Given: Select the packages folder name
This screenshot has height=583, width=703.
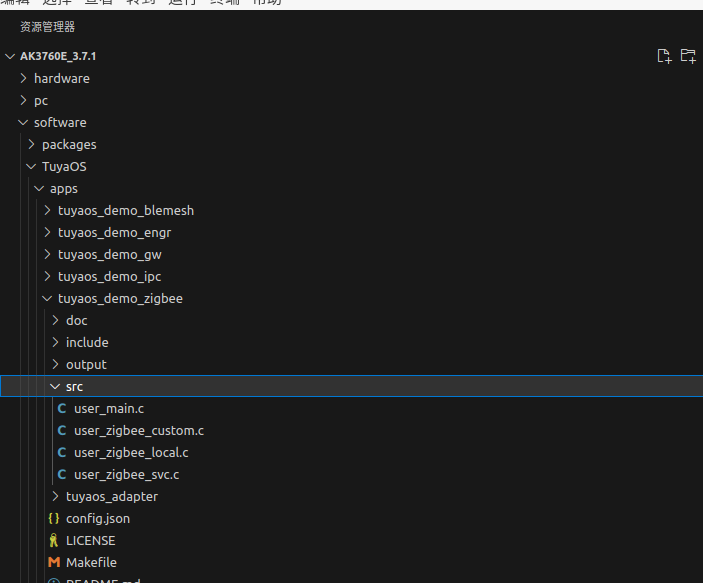Looking at the screenshot, I should [69, 145].
